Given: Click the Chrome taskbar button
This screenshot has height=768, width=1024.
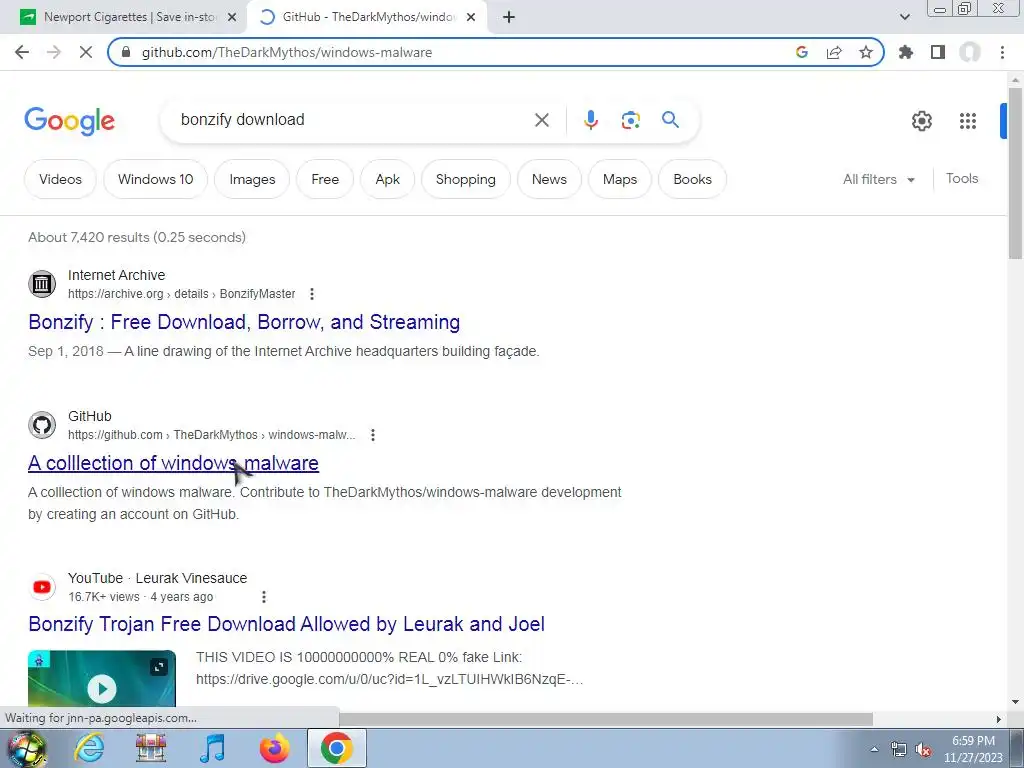Looking at the screenshot, I should point(336,749).
